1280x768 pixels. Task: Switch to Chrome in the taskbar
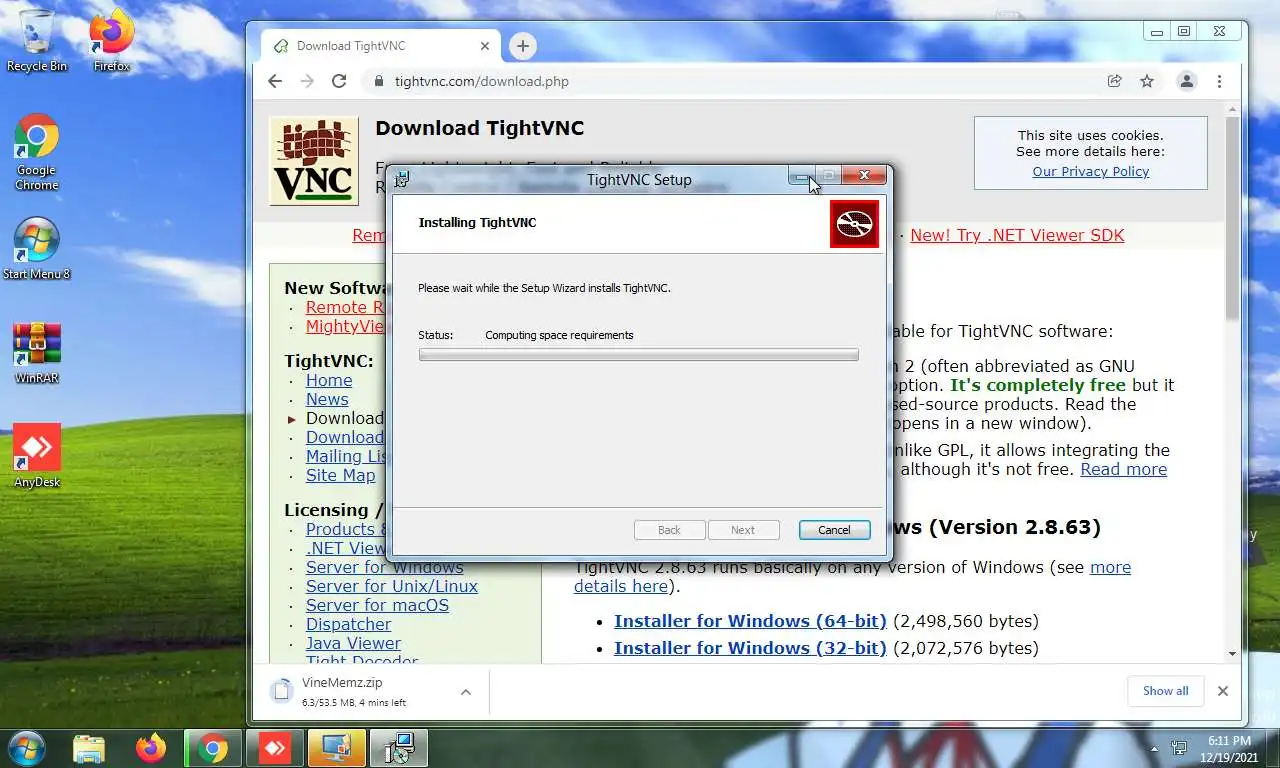(x=212, y=748)
